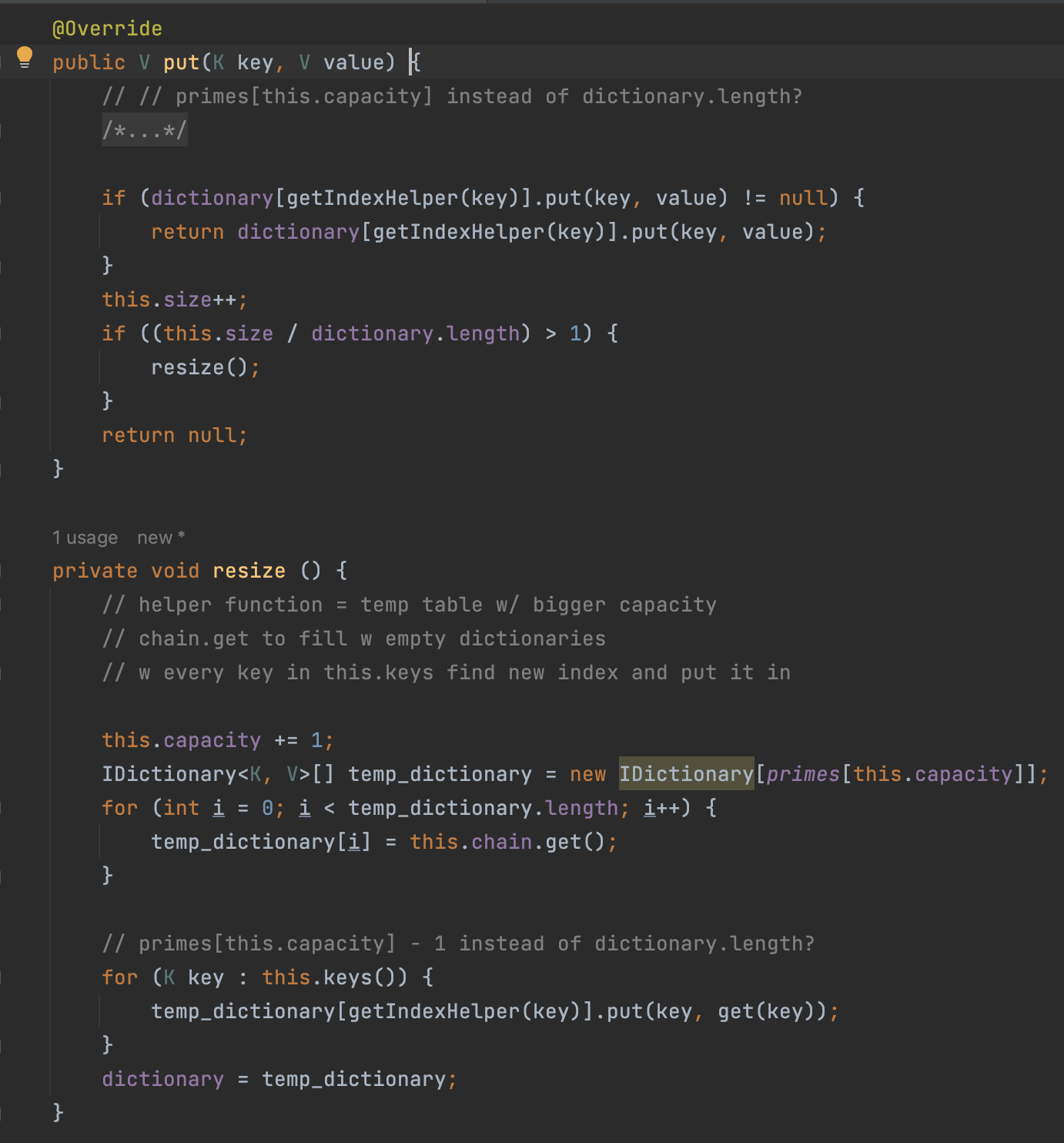
Task: Open the "1 usage" inlay hint
Action: click(85, 538)
